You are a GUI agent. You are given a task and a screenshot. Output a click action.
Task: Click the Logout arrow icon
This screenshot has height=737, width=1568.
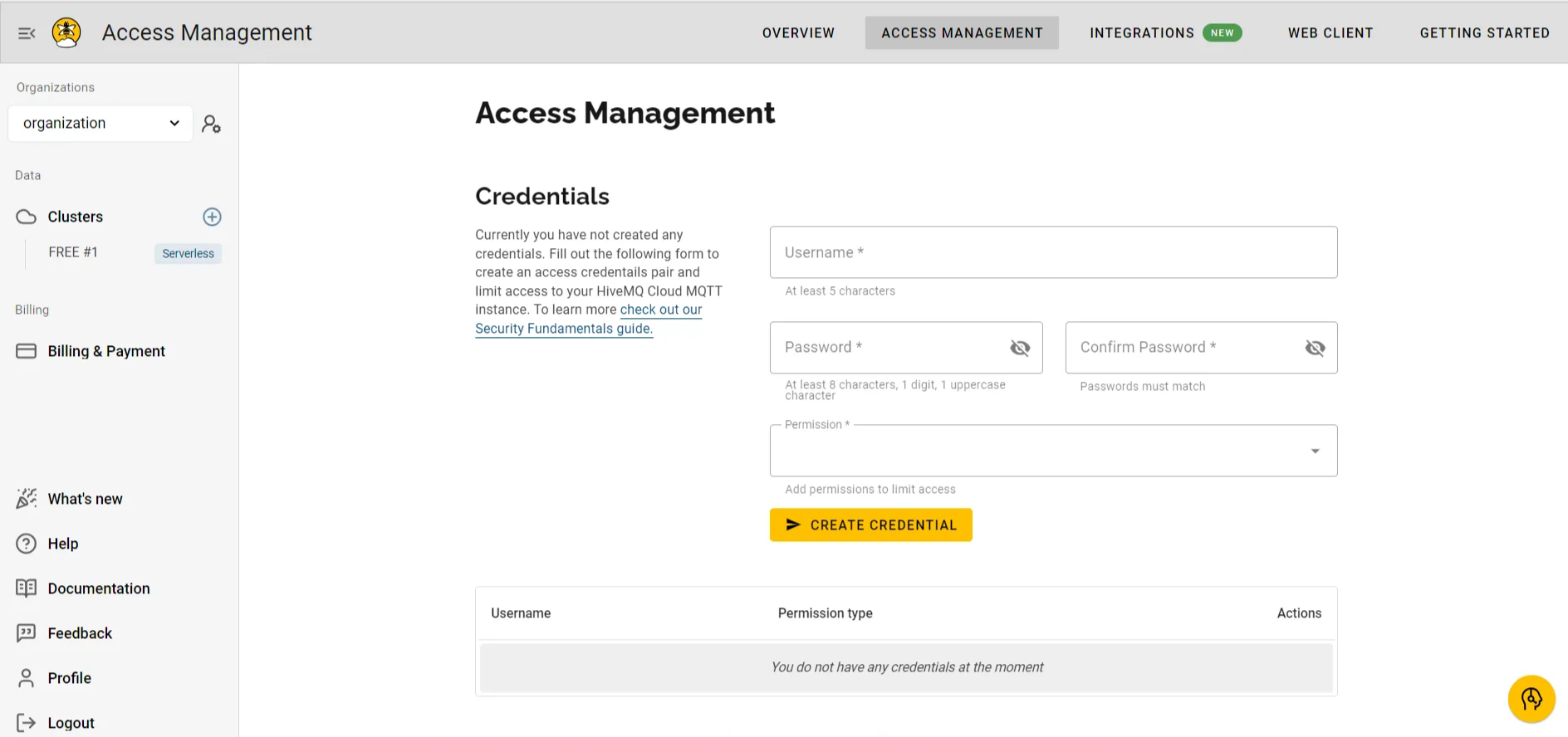click(27, 723)
